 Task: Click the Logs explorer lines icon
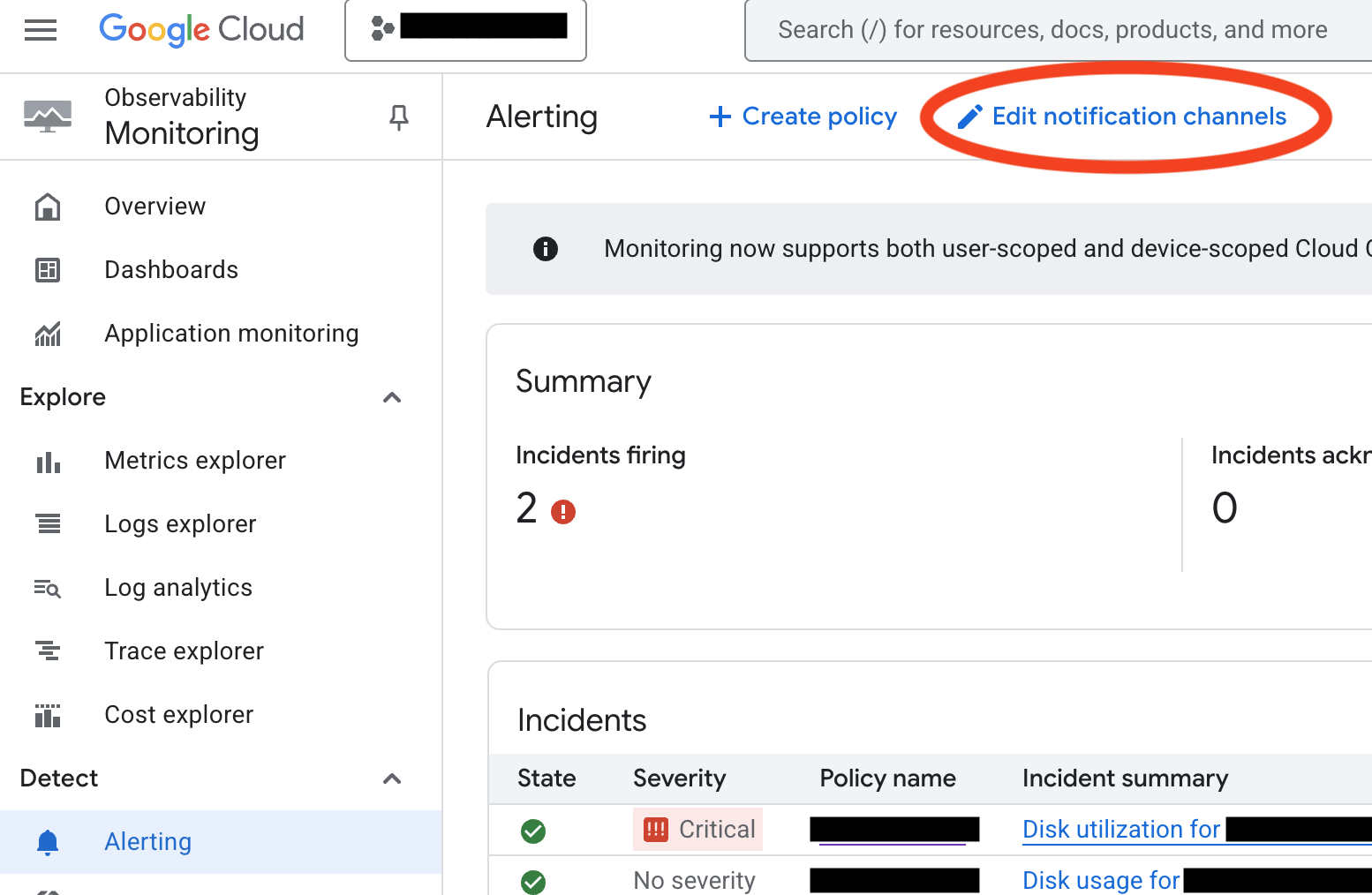[49, 524]
